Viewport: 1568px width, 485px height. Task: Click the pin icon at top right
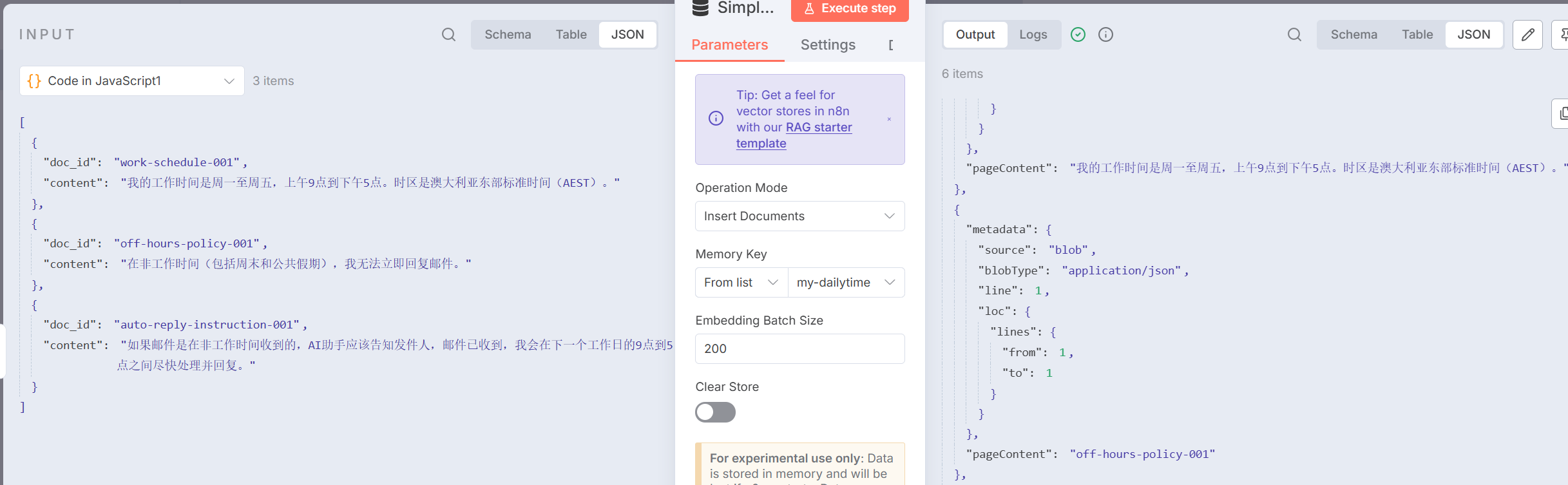(1562, 35)
